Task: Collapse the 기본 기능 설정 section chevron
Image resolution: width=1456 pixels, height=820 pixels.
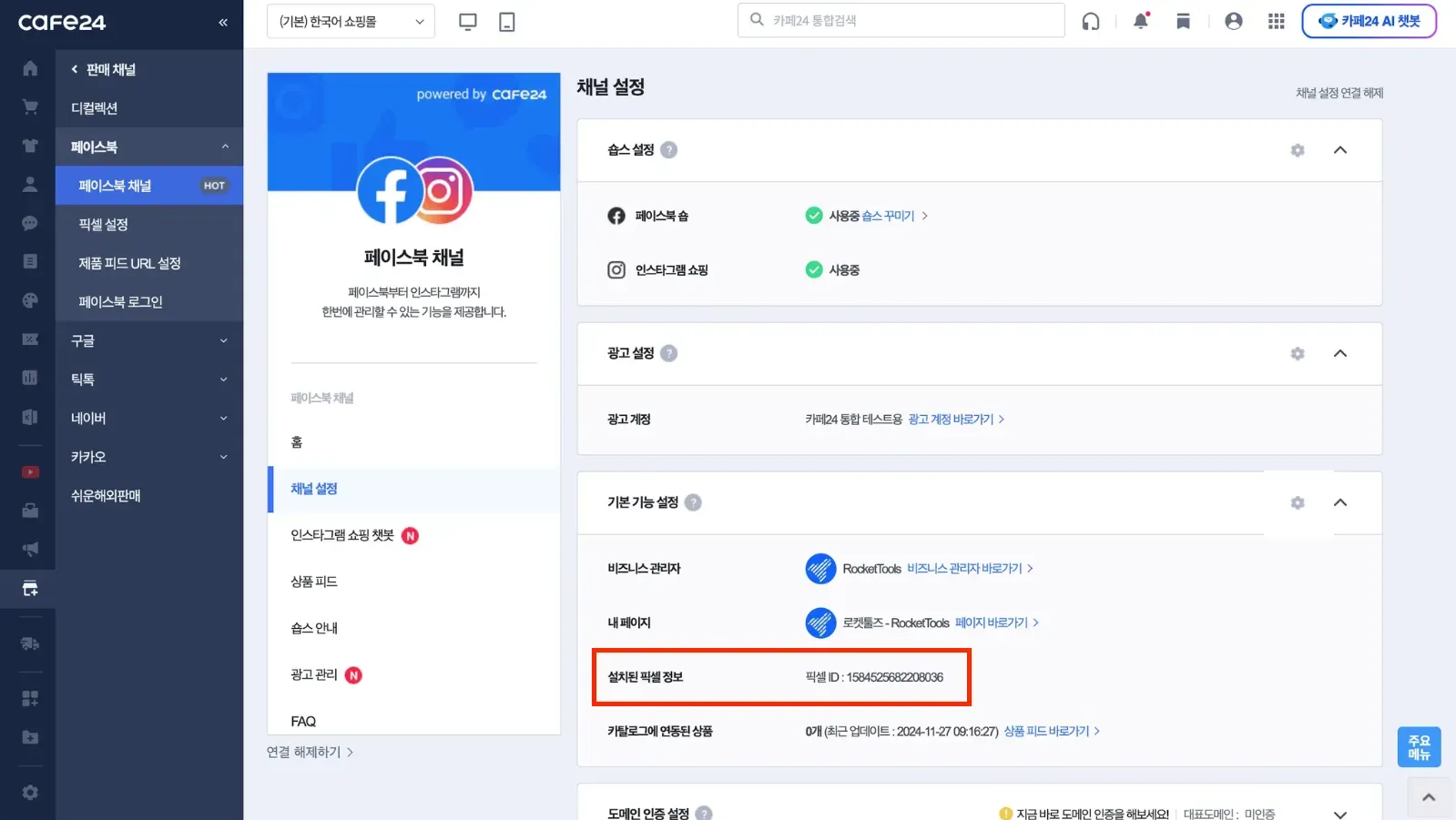Action: [x=1339, y=502]
